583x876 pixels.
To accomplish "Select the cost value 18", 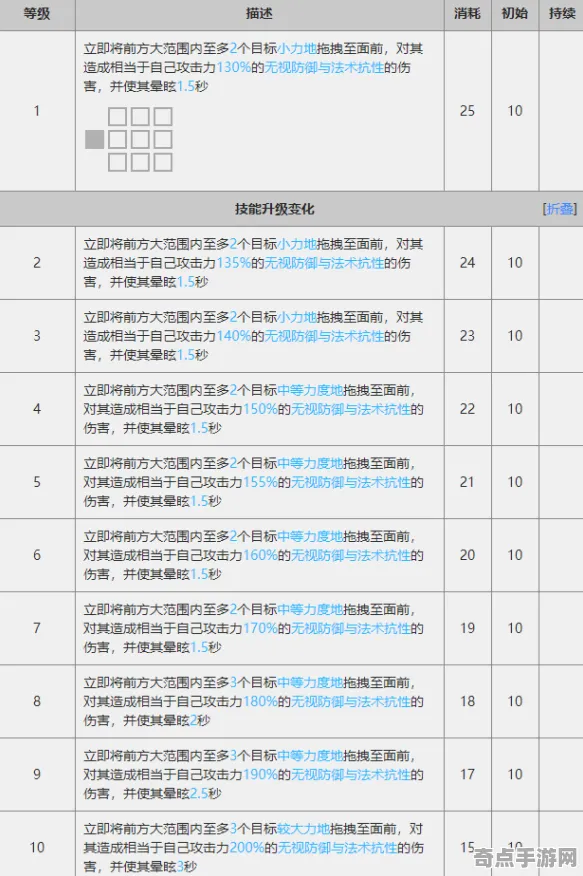I will click(x=467, y=702).
